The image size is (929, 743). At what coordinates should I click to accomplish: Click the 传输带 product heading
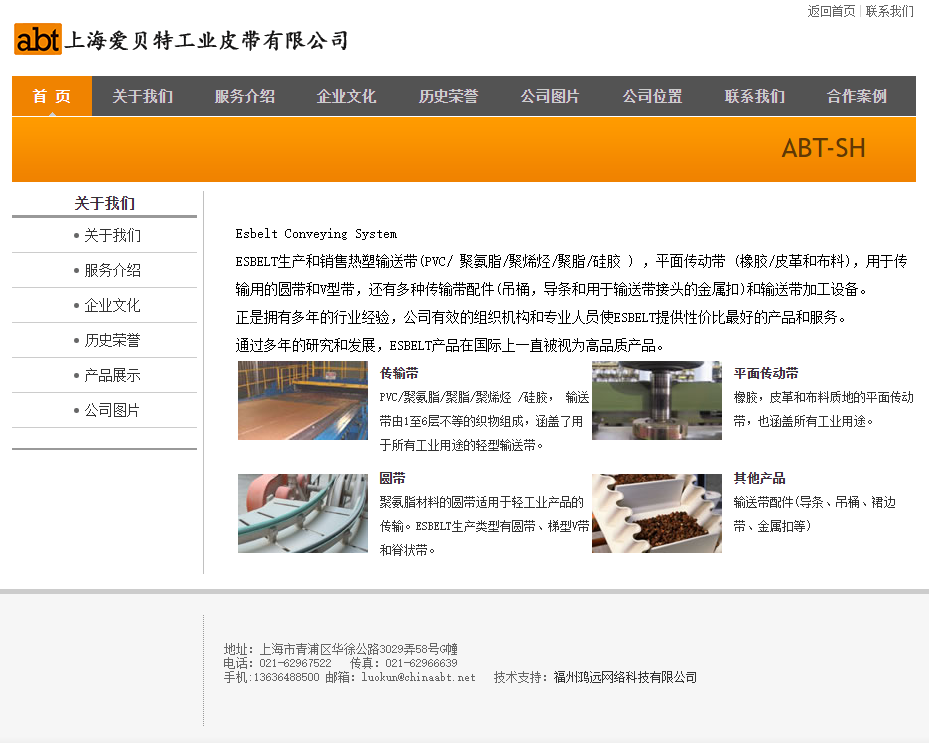tap(399, 373)
